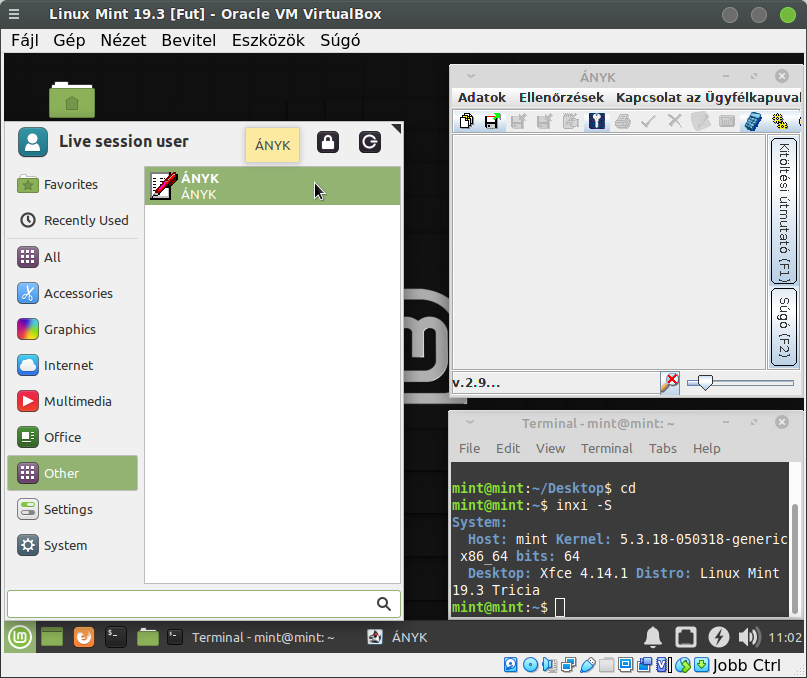
Task: Open the Home folder desktop icon
Action: (72, 100)
